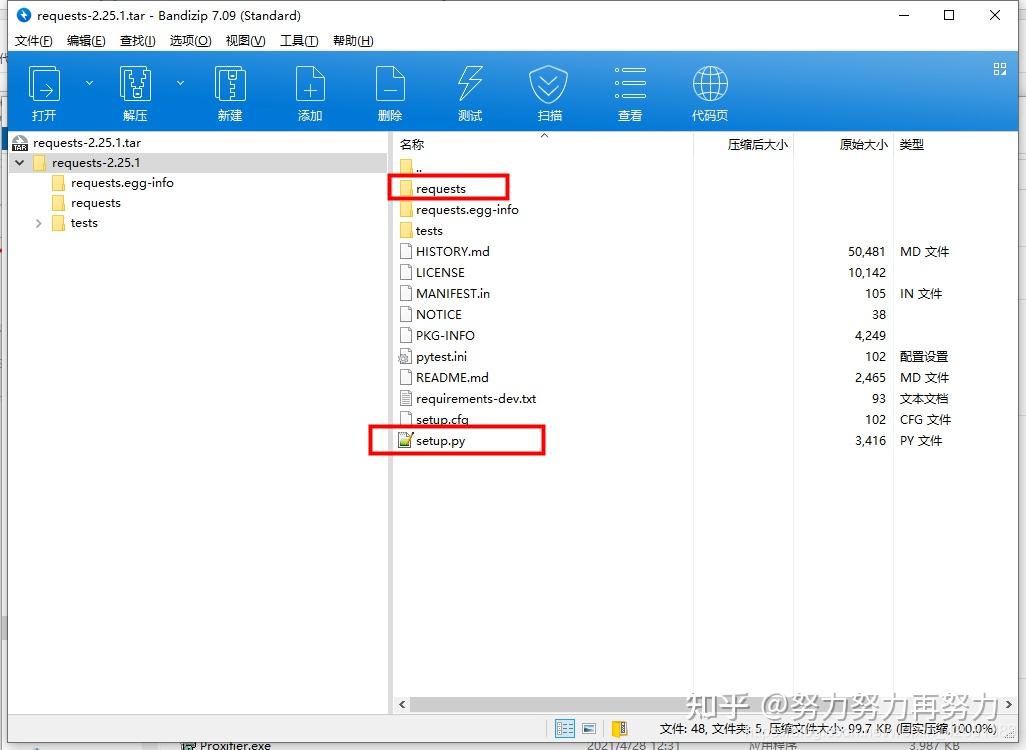Open the 选项(O) menu
Screen dimensions: 1026x750
pos(190,41)
